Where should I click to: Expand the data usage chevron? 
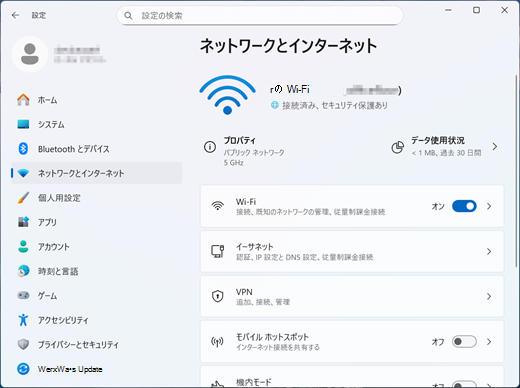(495, 147)
